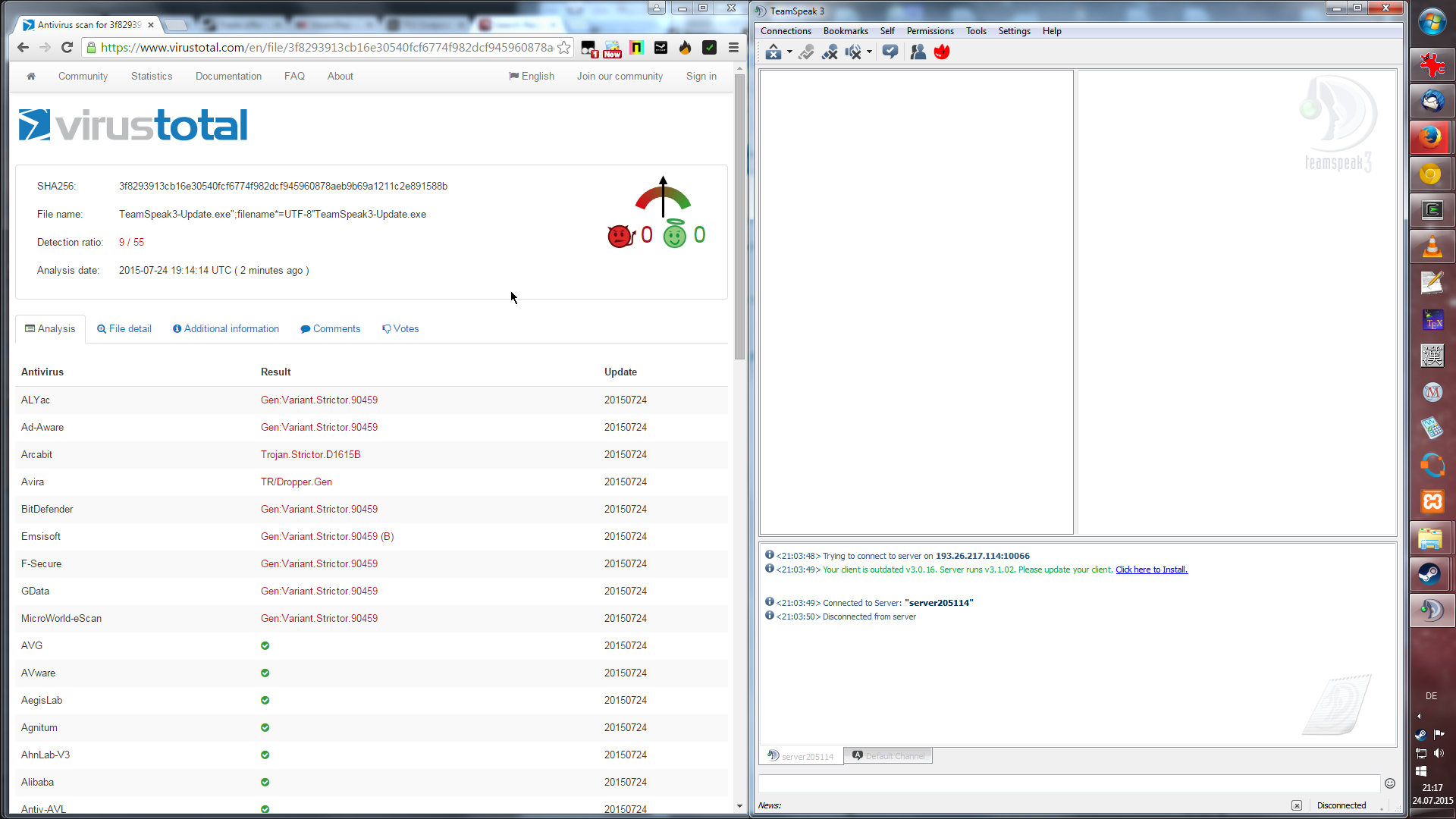This screenshot has width=1456, height=819.
Task: Click the red devil malicious vote icon
Action: [620, 236]
